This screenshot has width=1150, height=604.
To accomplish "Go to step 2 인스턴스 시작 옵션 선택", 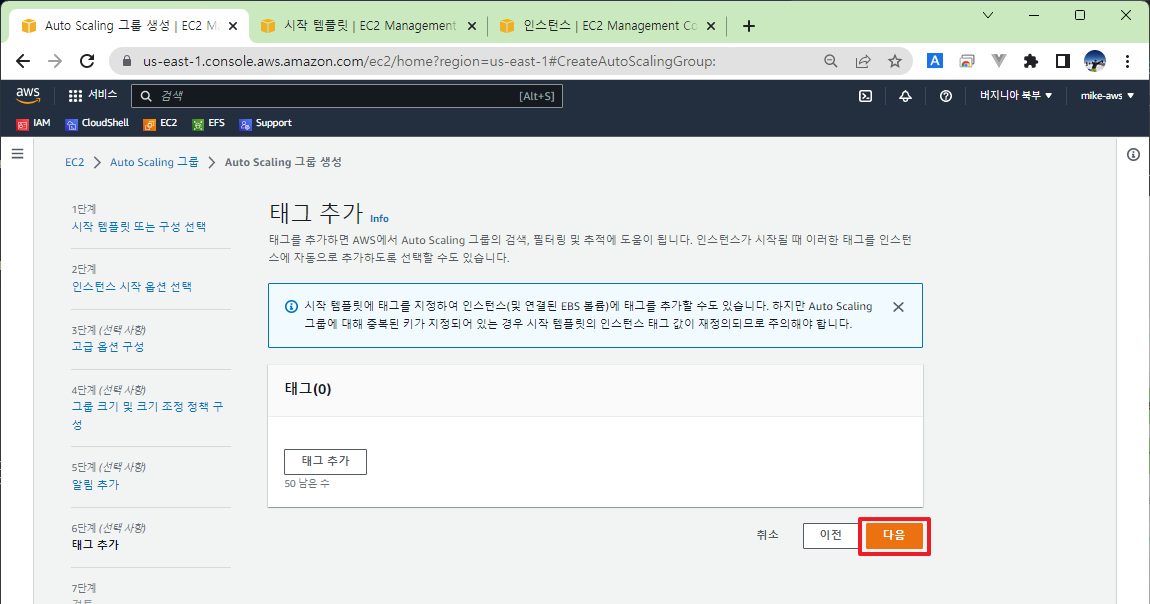I will click(x=132, y=287).
